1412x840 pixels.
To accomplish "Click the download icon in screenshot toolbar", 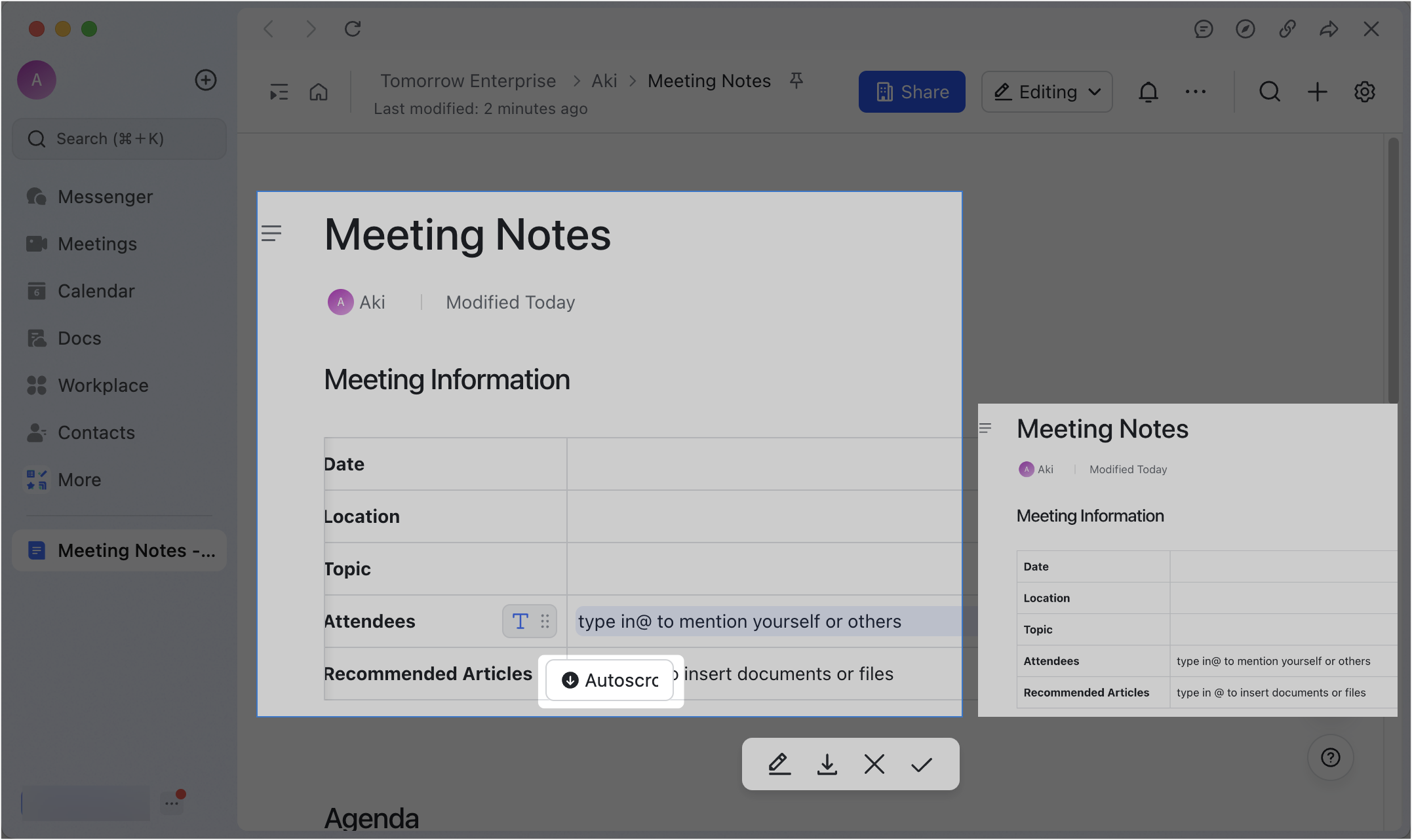I will pyautogui.click(x=827, y=764).
